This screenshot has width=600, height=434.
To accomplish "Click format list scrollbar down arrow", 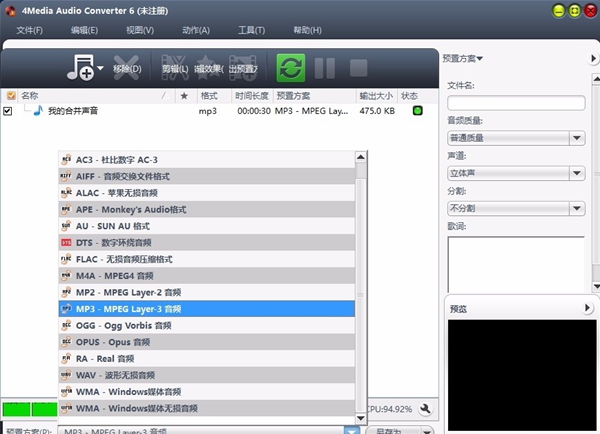I will (360, 418).
